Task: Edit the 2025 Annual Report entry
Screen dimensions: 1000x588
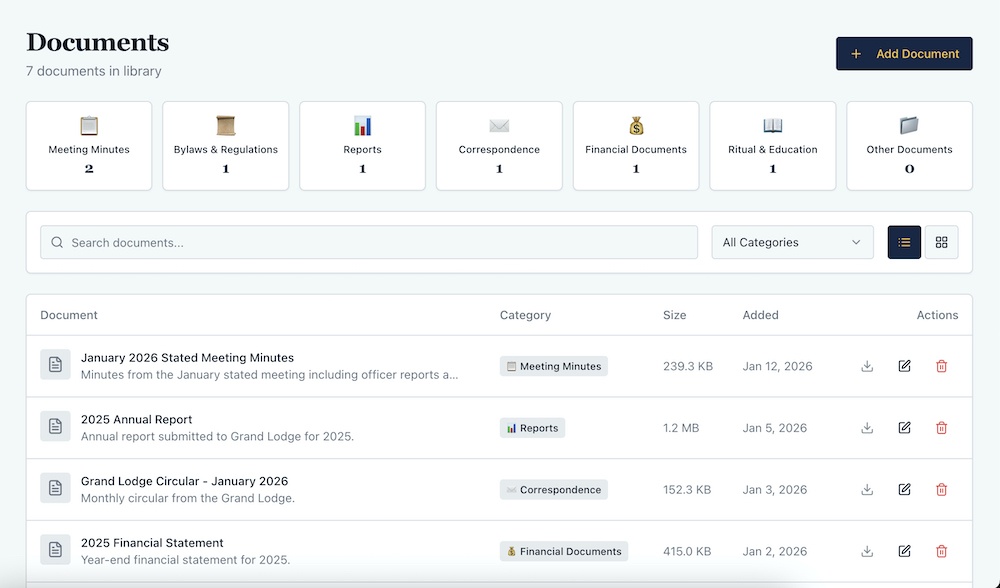Action: (x=904, y=428)
